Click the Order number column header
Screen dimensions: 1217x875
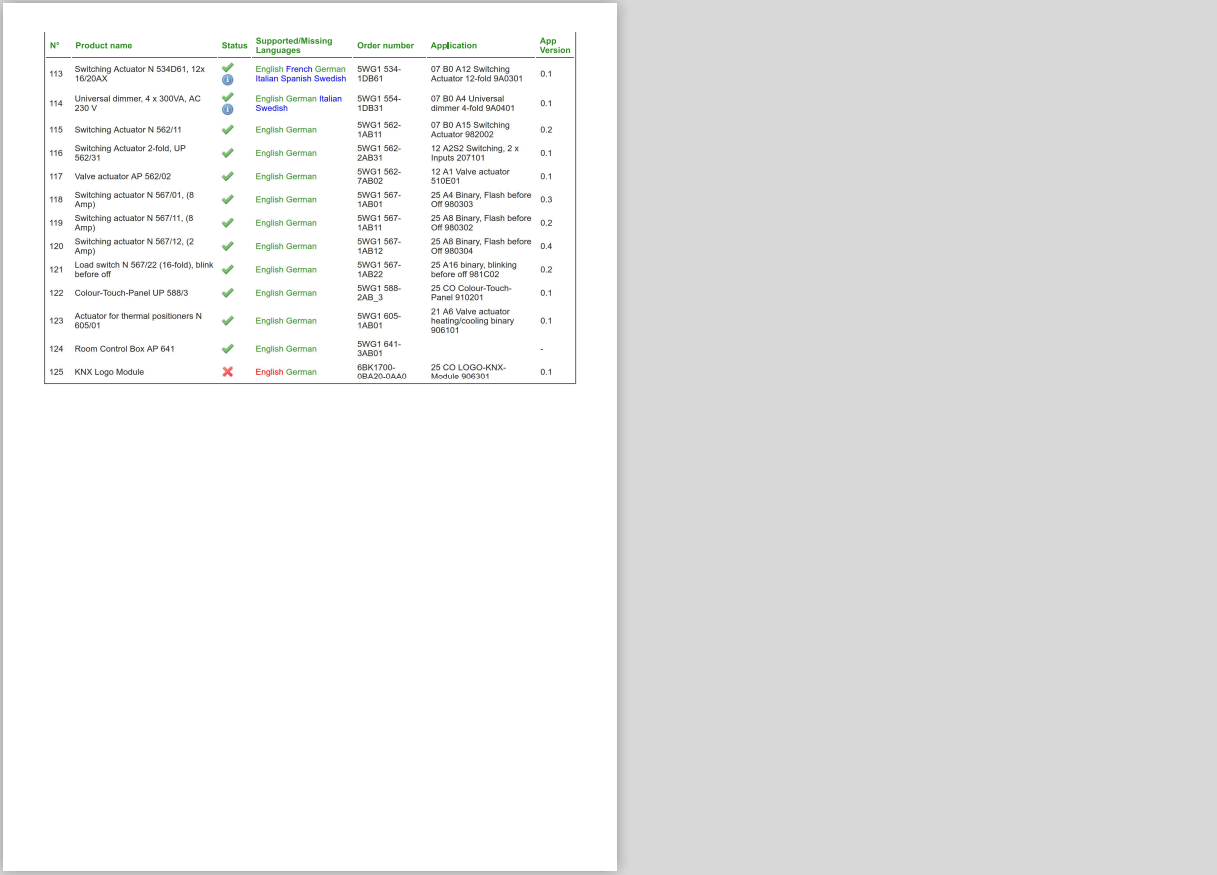coord(385,46)
